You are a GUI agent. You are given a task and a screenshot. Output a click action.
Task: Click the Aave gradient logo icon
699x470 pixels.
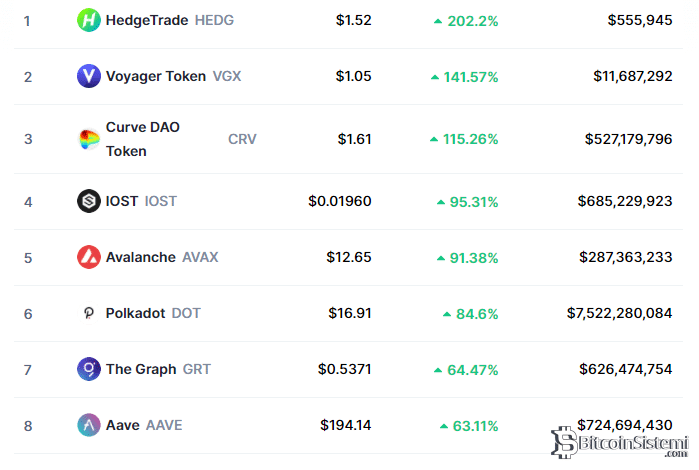89,425
